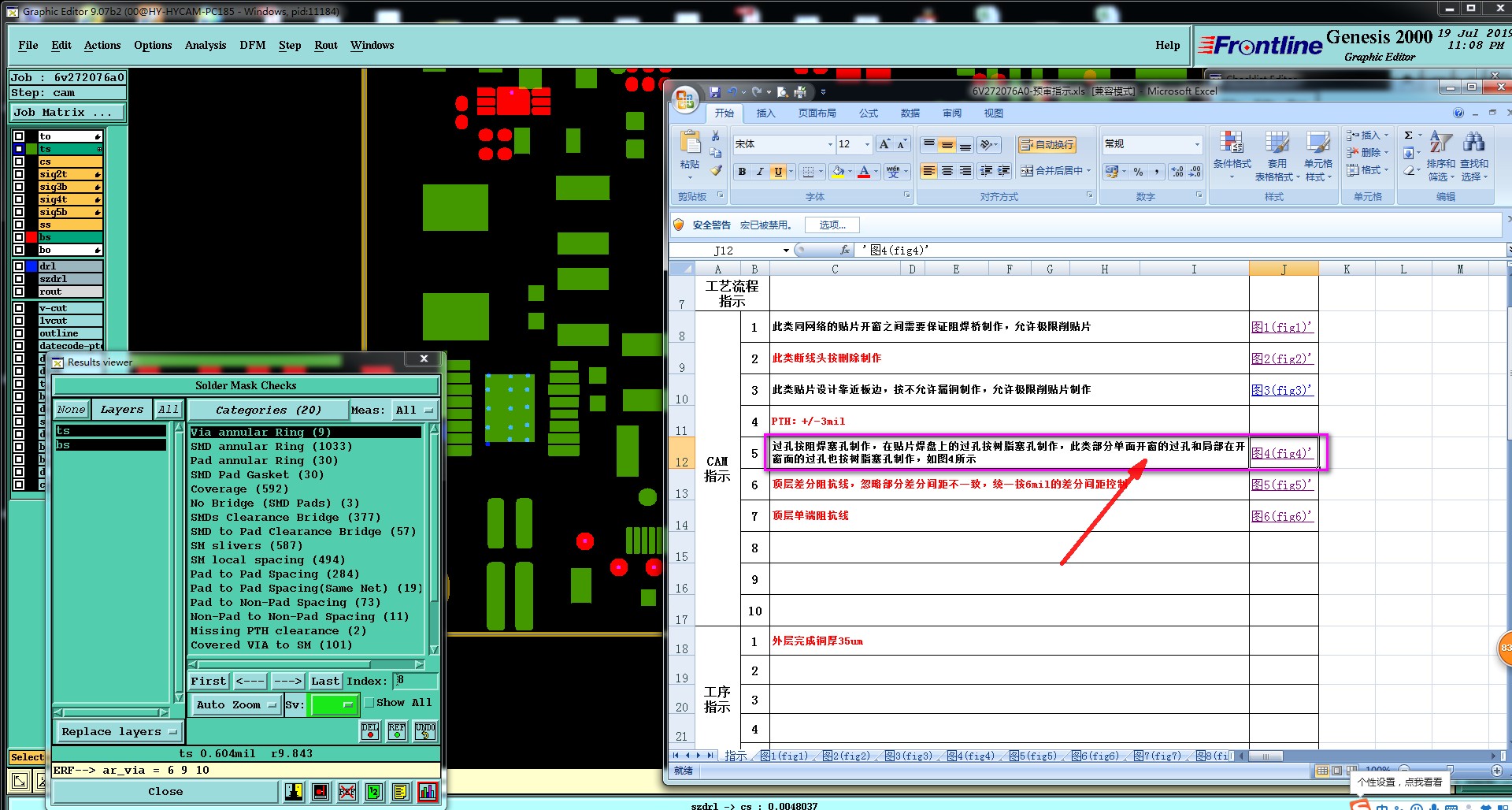Click the DEL red-dot icon in Results viewer
The height and width of the screenshot is (810, 1512).
[x=370, y=731]
